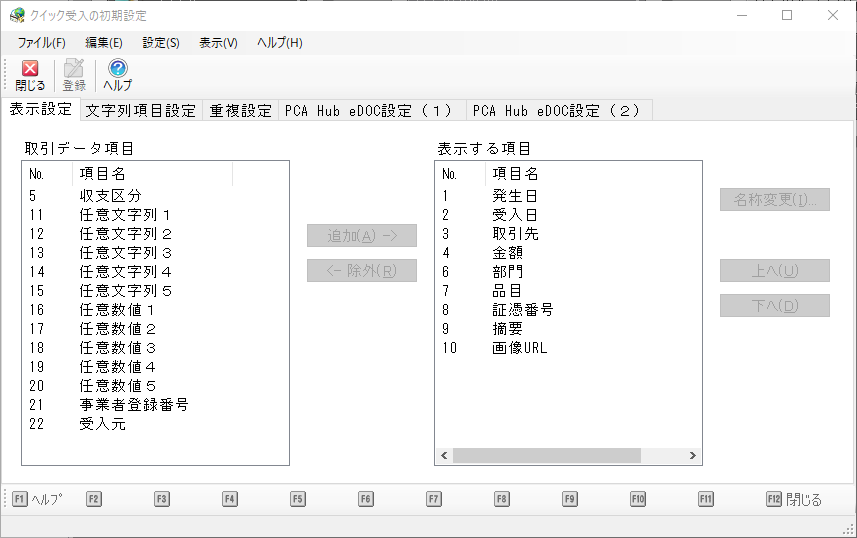
Task: Select 収支区分 row in 取引データ項目
Action: tap(155, 196)
